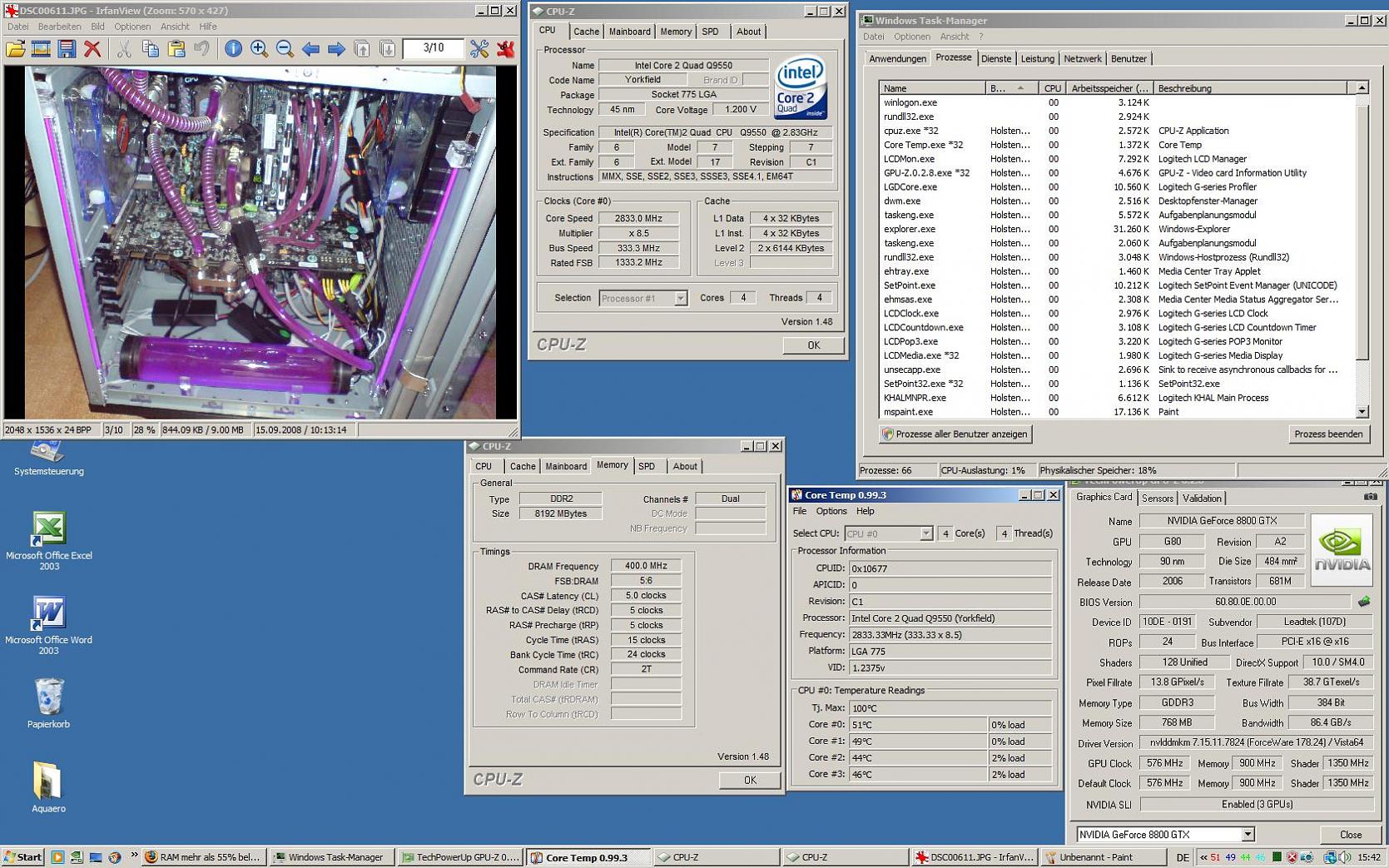Image resolution: width=1389 pixels, height=868 pixels.
Task: Click the red Delete X icon in IrfanView
Action: tap(92, 49)
